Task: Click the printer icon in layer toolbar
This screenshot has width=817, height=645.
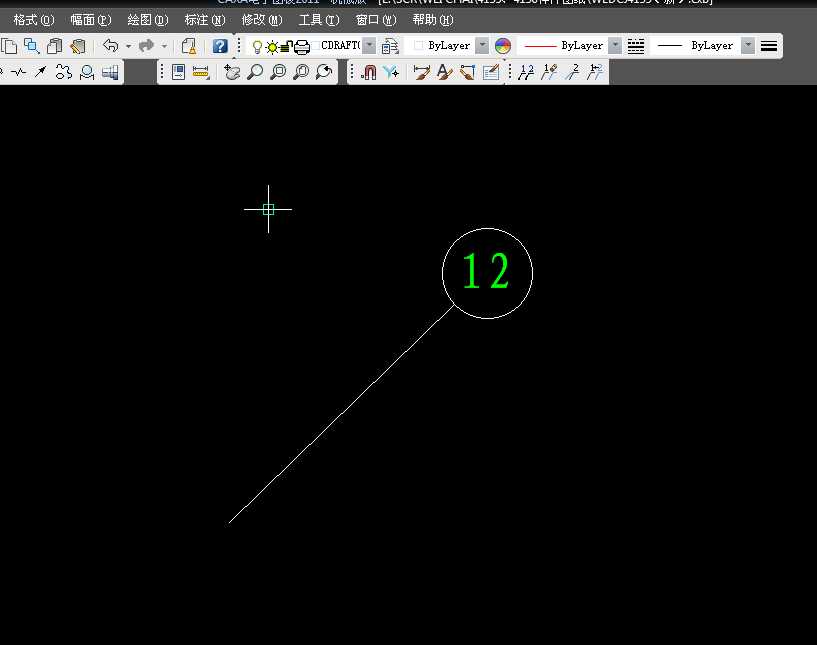Action: 301,46
